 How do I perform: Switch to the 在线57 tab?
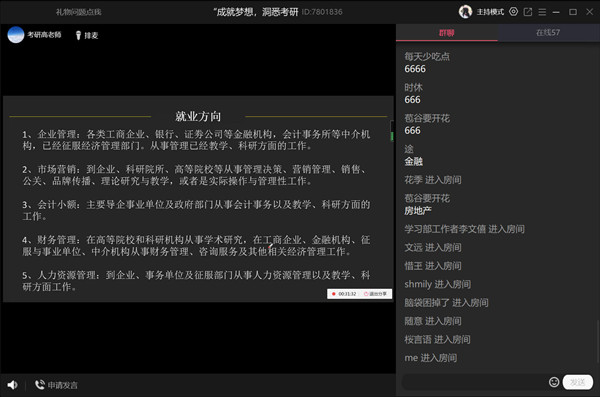tap(548, 33)
